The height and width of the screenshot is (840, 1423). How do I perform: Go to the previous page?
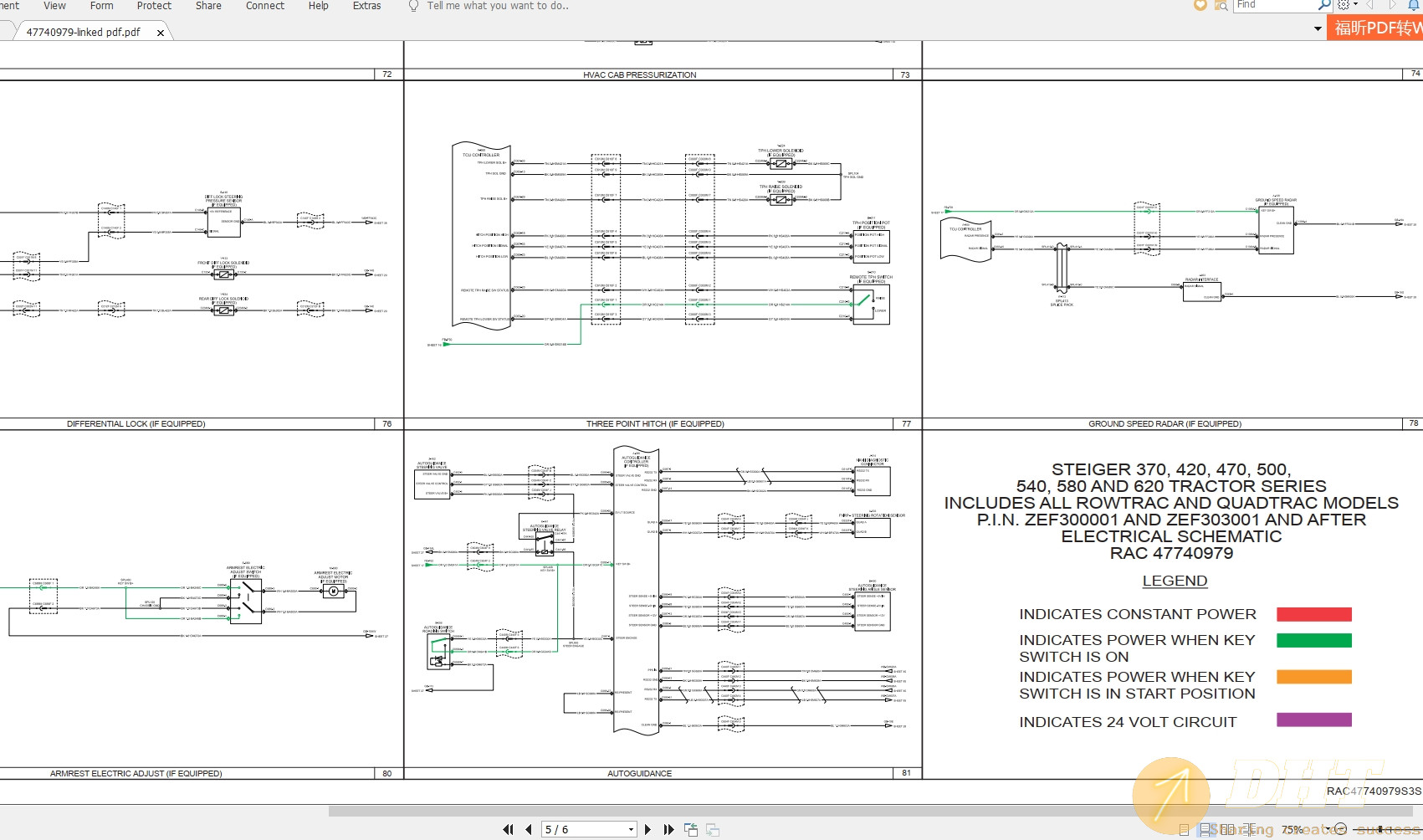528,829
